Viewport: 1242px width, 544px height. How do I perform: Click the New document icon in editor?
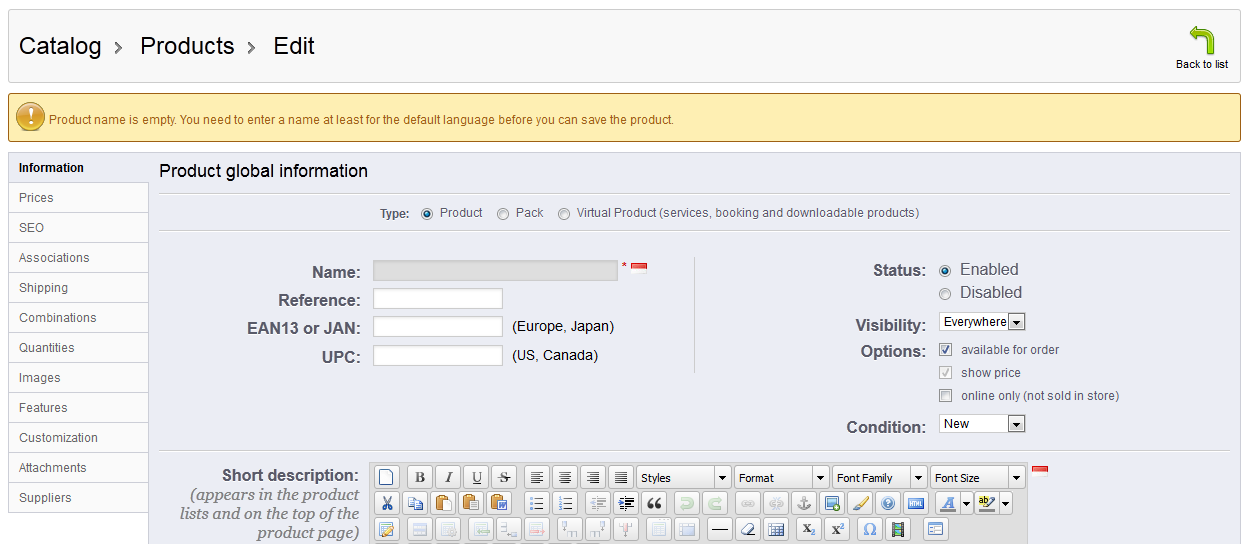coord(386,477)
